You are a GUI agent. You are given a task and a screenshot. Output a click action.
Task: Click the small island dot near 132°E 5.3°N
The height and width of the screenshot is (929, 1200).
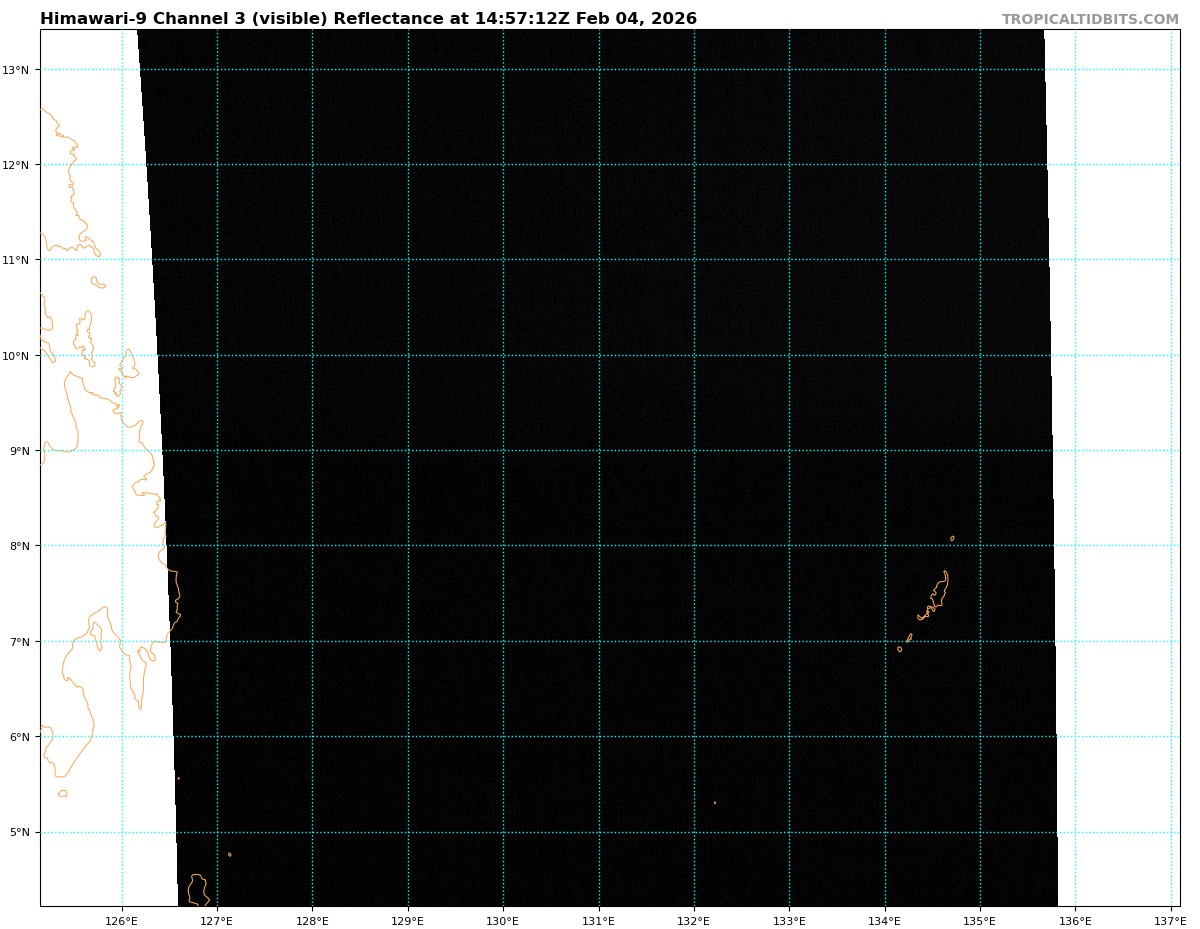[x=715, y=802]
